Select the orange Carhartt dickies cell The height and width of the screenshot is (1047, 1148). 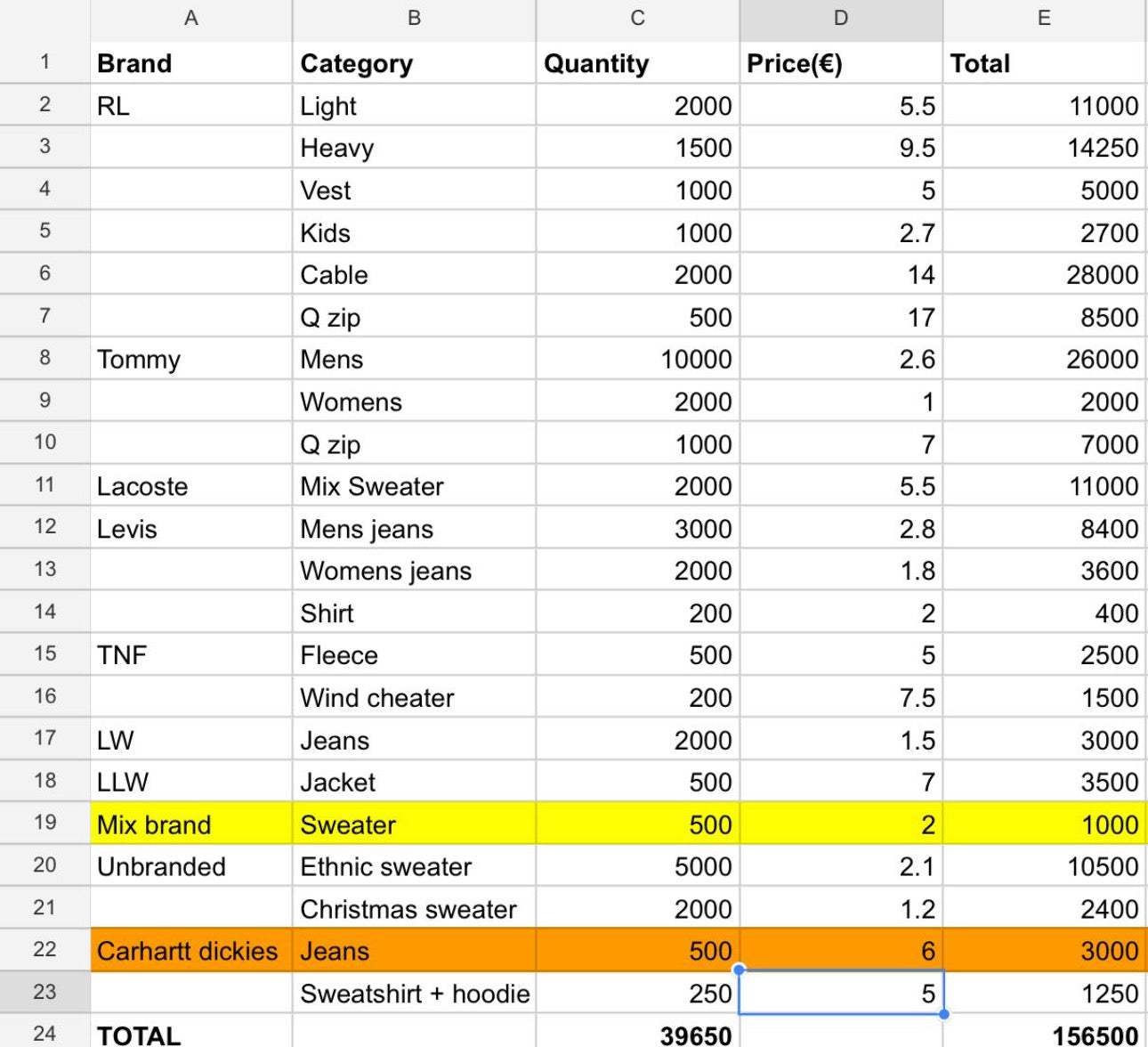(x=191, y=951)
